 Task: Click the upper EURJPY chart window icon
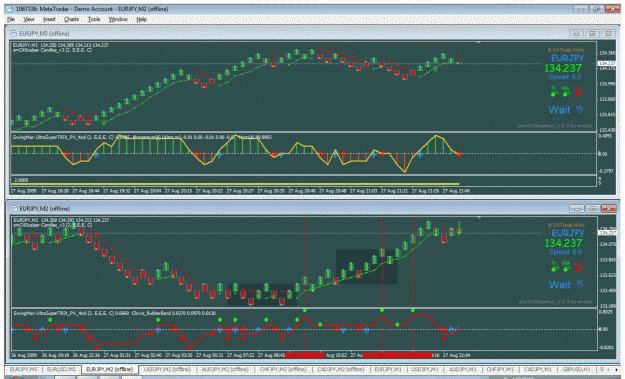(13, 33)
